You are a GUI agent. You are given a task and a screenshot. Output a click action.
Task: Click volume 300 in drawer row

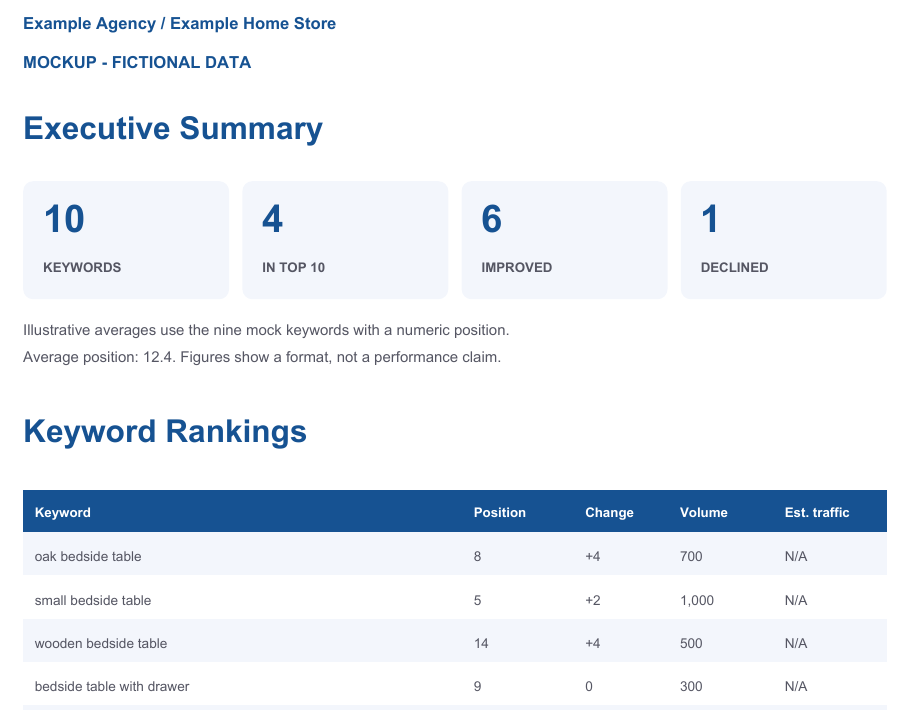(691, 686)
